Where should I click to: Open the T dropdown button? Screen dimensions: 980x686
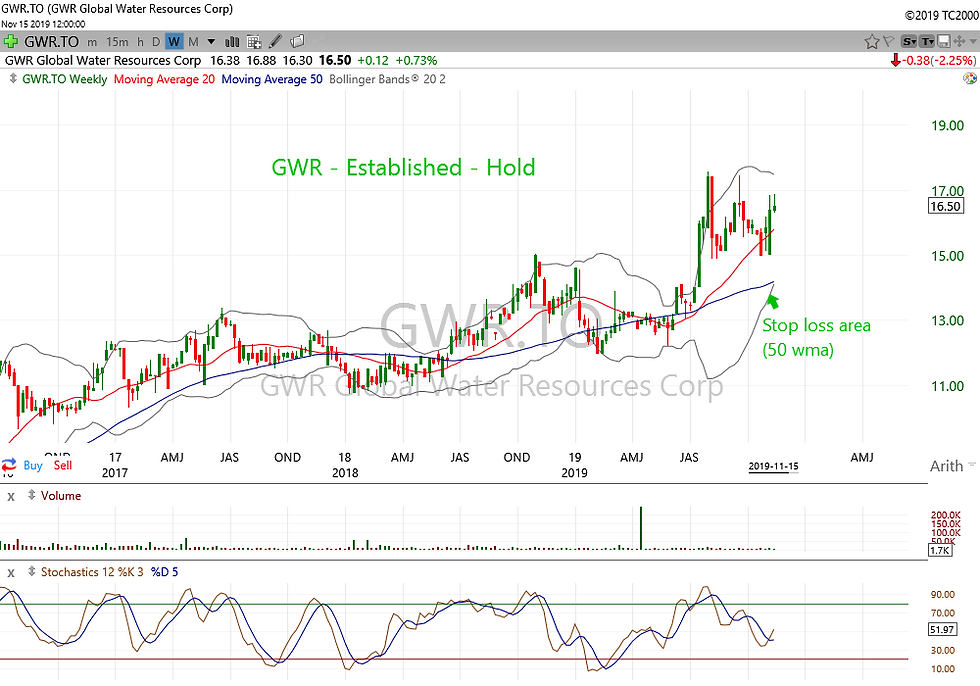pyautogui.click(x=927, y=42)
